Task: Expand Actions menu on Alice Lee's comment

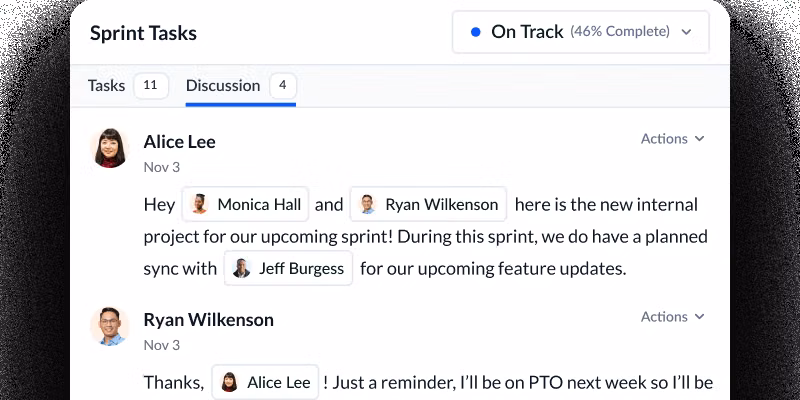Action: coord(672,139)
